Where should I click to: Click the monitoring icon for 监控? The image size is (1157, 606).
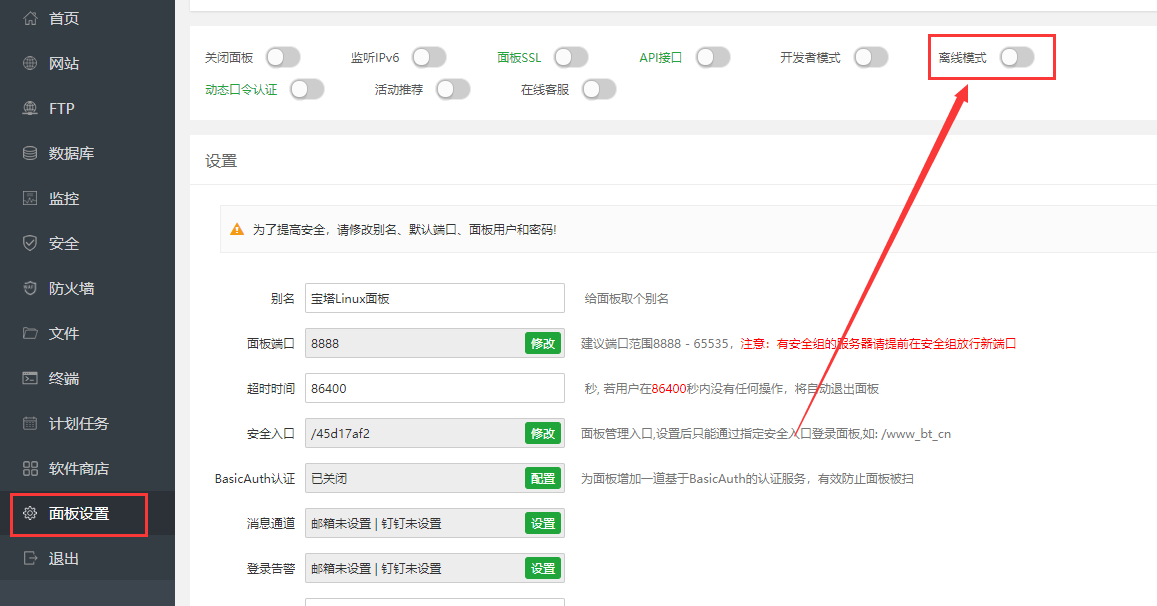click(30, 198)
